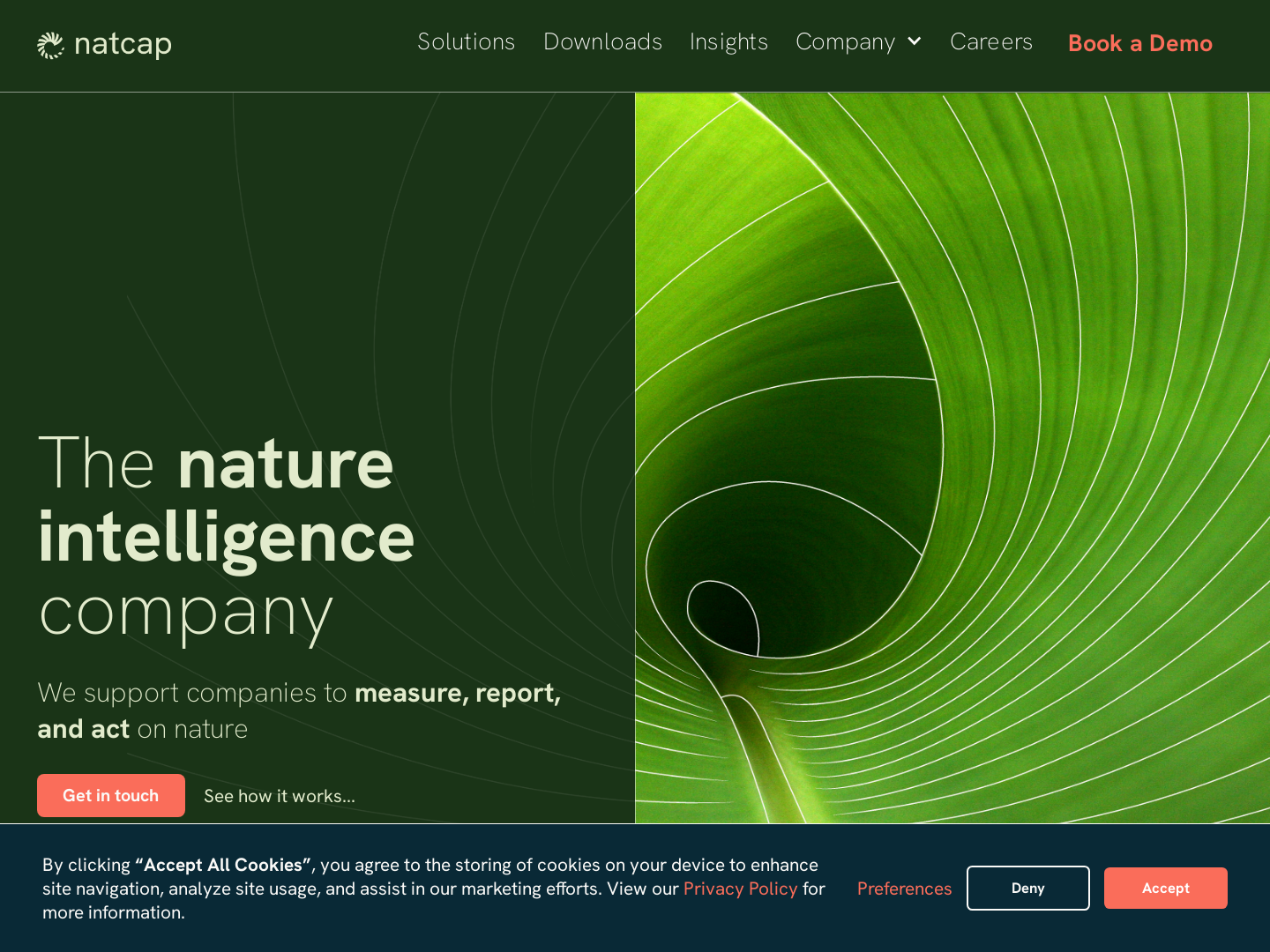Viewport: 1270px width, 952px height.
Task: Click the natcap brand name text
Action: tap(123, 44)
